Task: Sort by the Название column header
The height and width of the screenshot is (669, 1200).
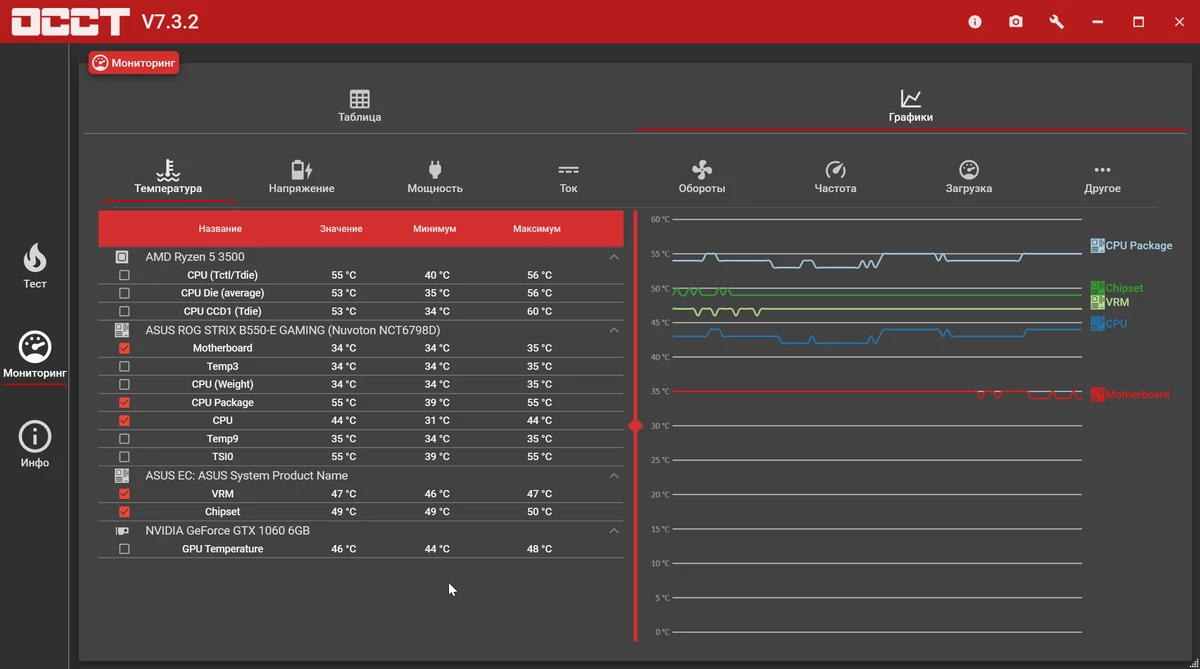Action: 220,229
